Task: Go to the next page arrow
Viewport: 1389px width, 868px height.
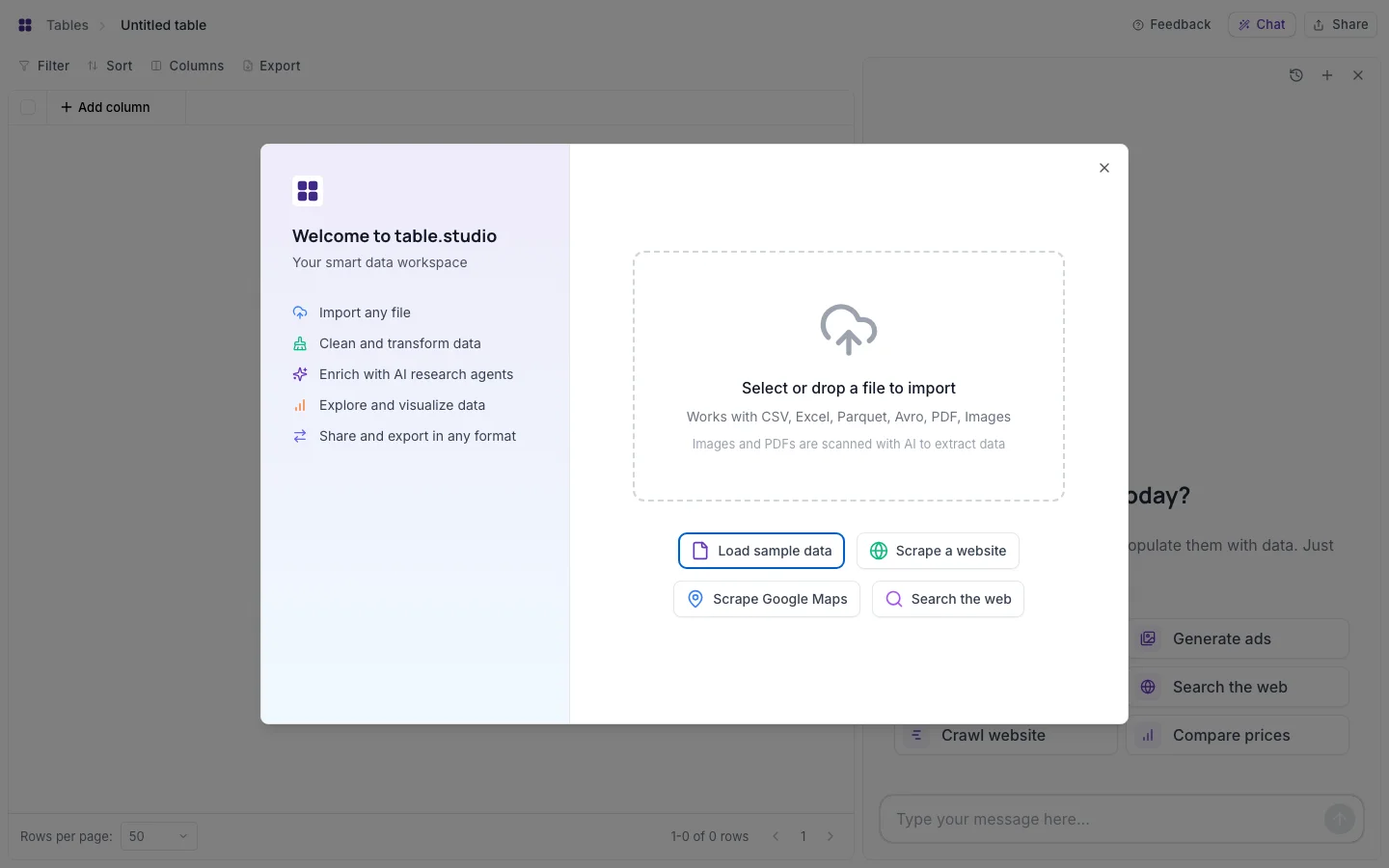Action: click(x=831, y=836)
